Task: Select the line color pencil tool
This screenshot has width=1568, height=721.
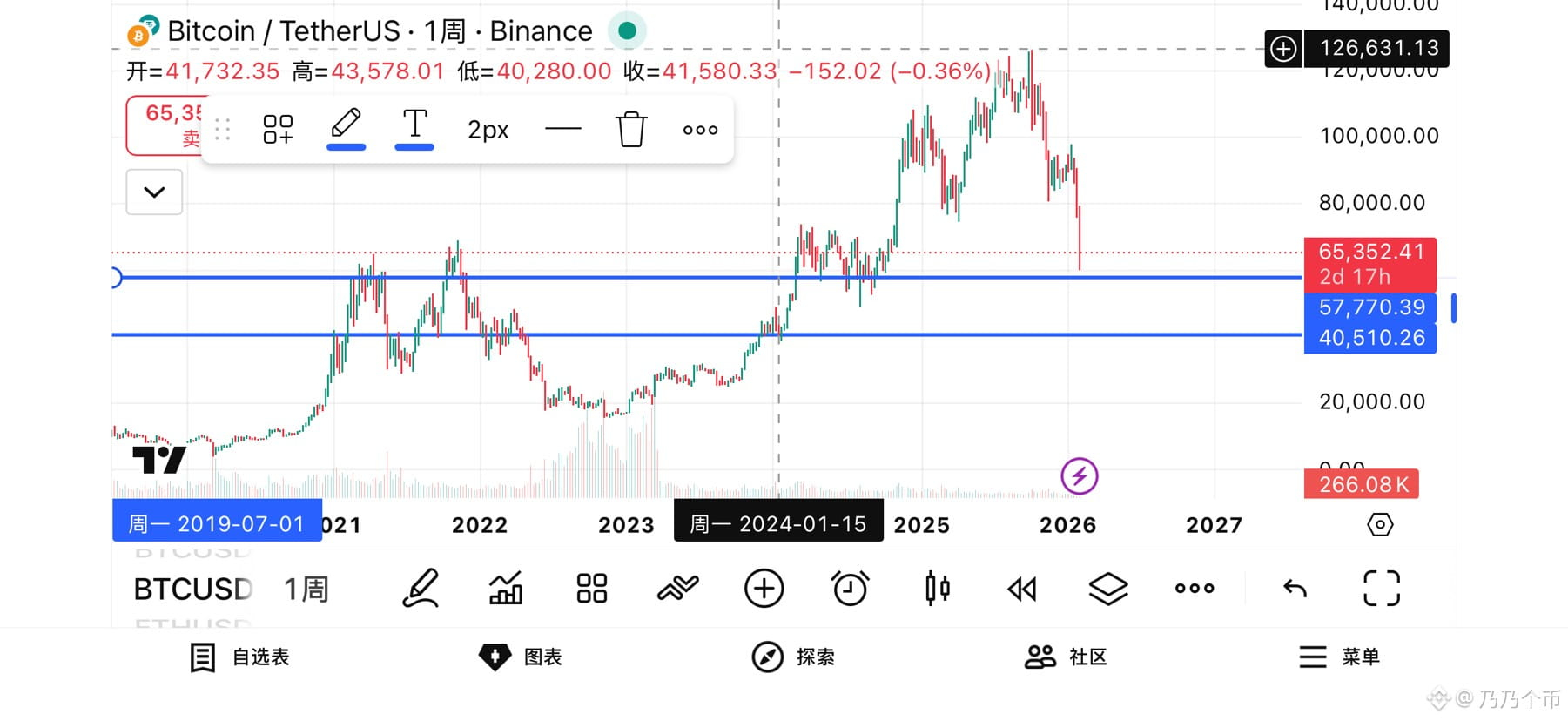Action: [346, 127]
